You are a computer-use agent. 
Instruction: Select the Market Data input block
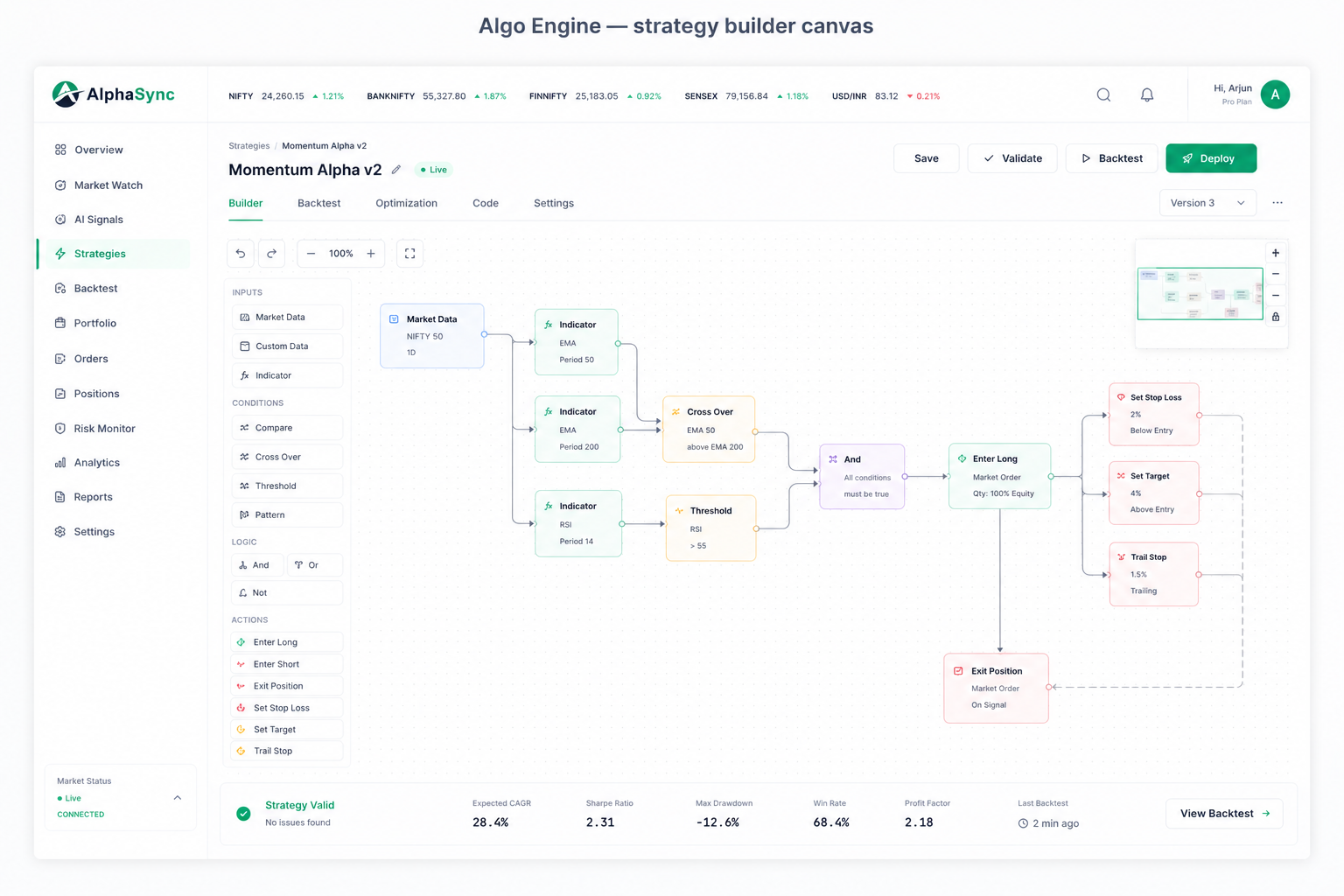point(288,318)
